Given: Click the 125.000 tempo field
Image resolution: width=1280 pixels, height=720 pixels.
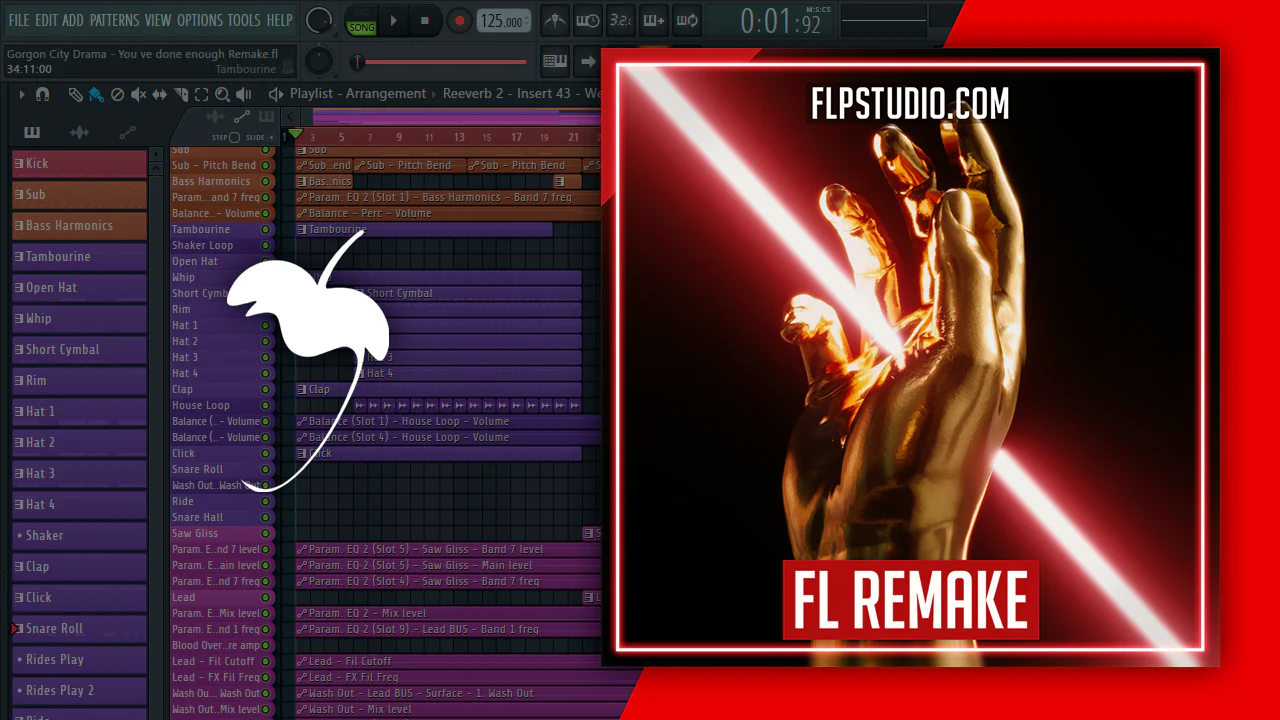Looking at the screenshot, I should (504, 21).
